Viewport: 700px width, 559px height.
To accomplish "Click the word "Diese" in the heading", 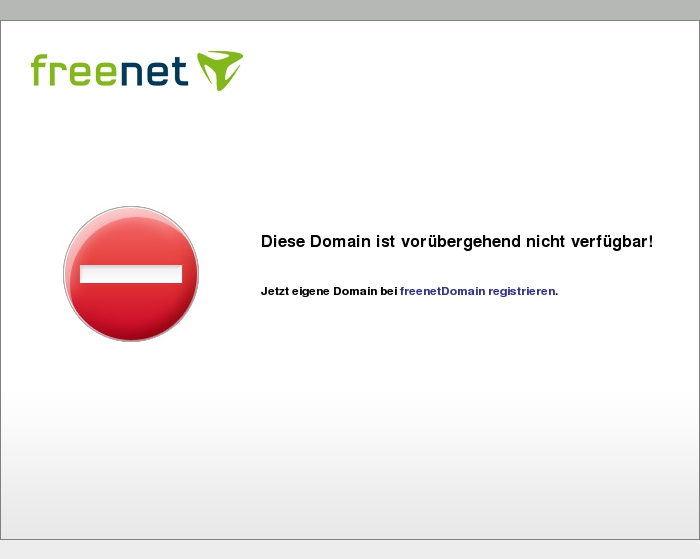I will [x=283, y=242].
